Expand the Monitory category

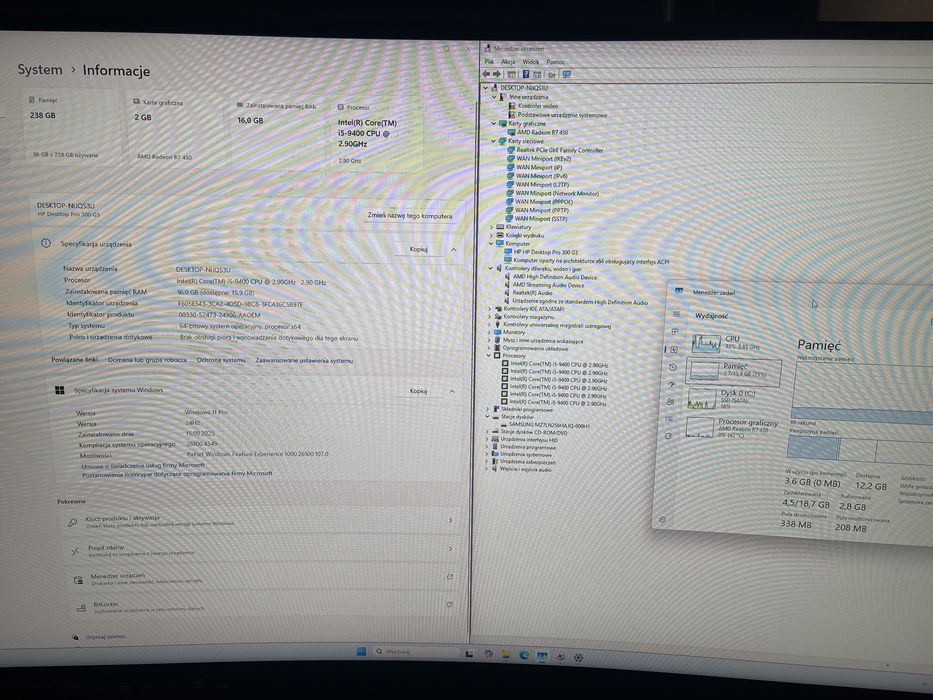pyautogui.click(x=490, y=332)
